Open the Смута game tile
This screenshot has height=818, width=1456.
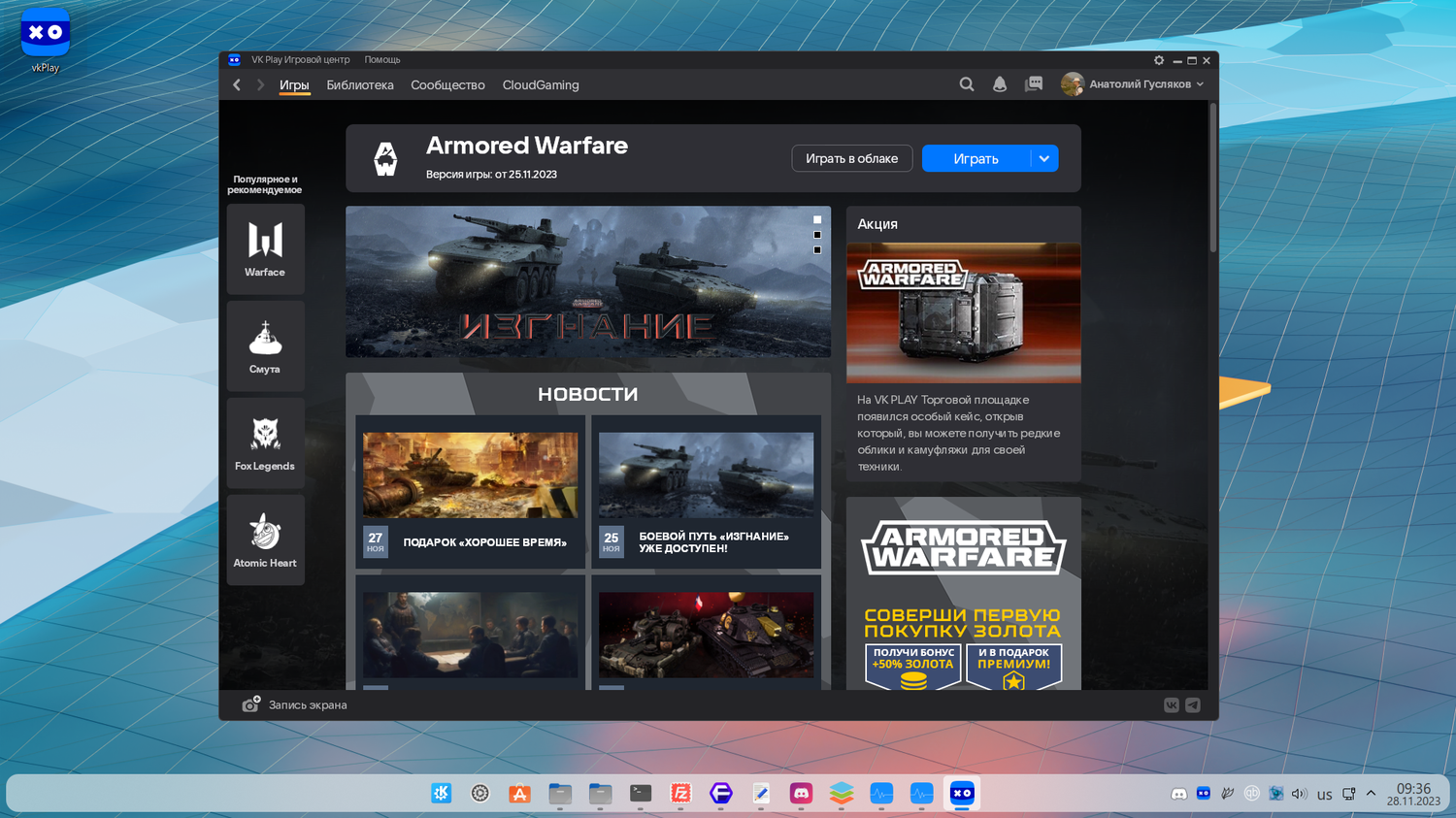pos(265,346)
